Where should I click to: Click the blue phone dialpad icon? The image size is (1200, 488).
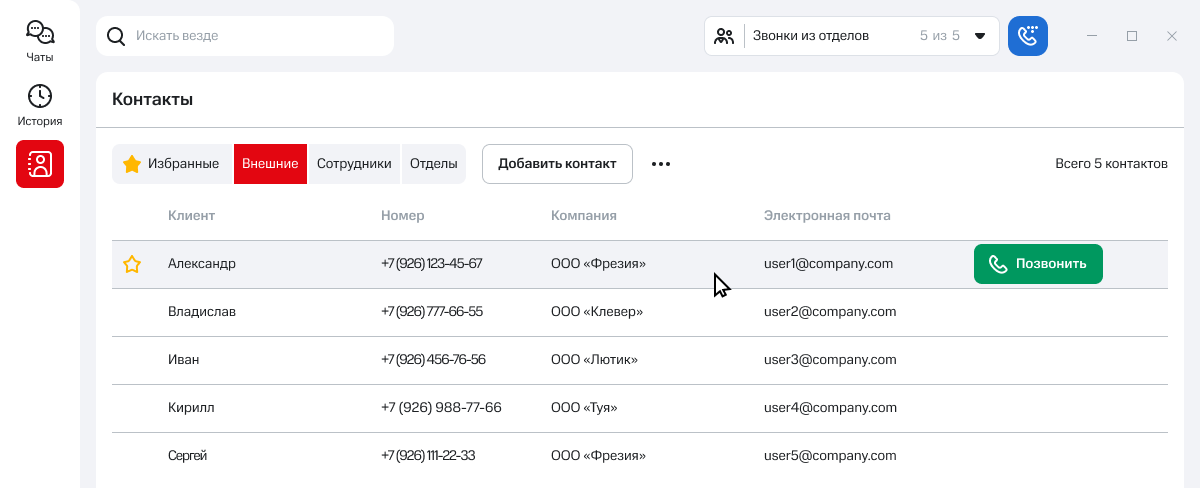(x=1027, y=36)
